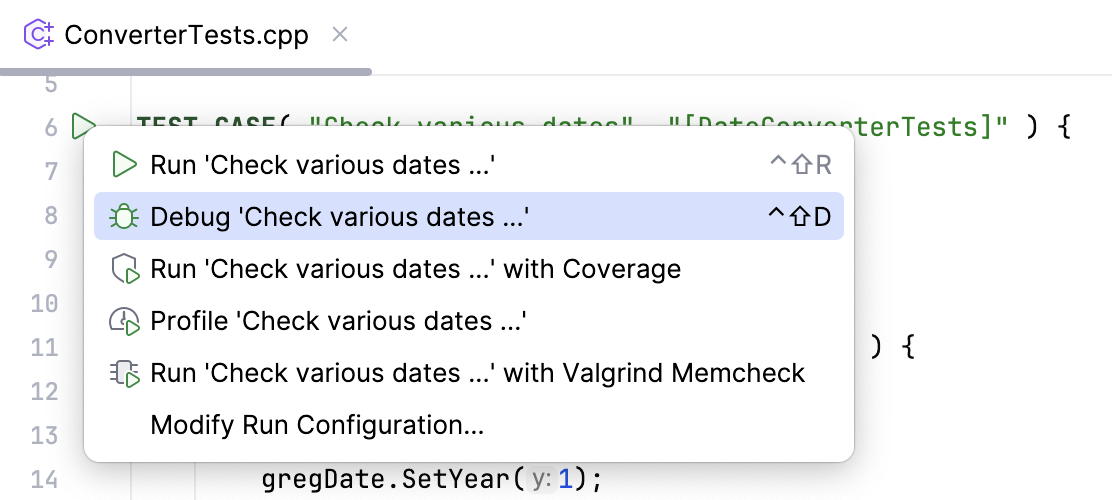The width and height of the screenshot is (1112, 500).
Task: Open Modify Run Configuration...
Action: pos(317,425)
